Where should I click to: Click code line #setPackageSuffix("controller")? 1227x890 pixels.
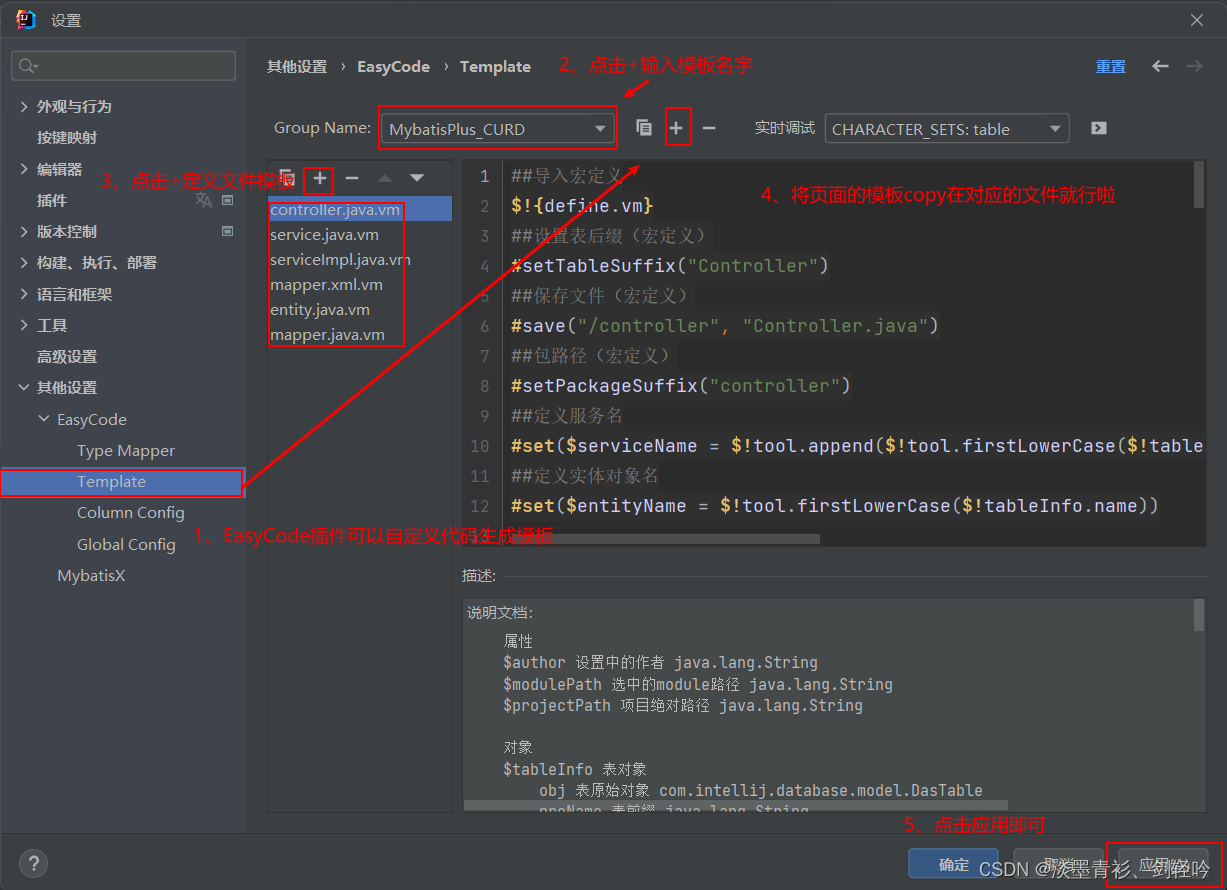(x=680, y=386)
